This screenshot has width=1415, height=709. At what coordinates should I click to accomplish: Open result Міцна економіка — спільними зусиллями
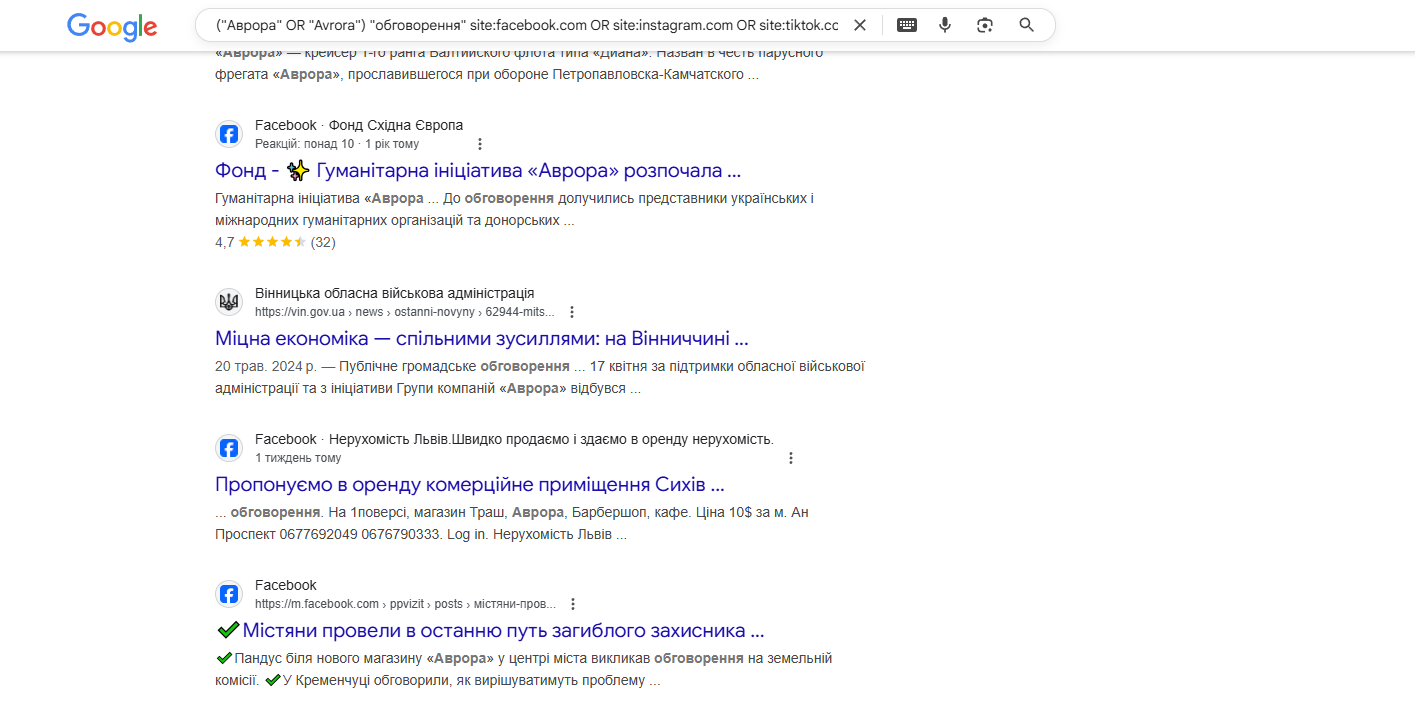(x=482, y=338)
